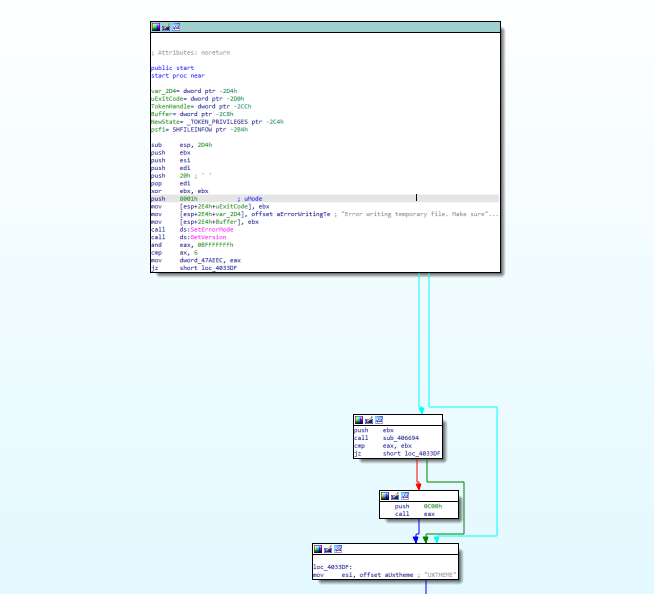Click pencil icon on loc_4033DF block

pos(328,549)
